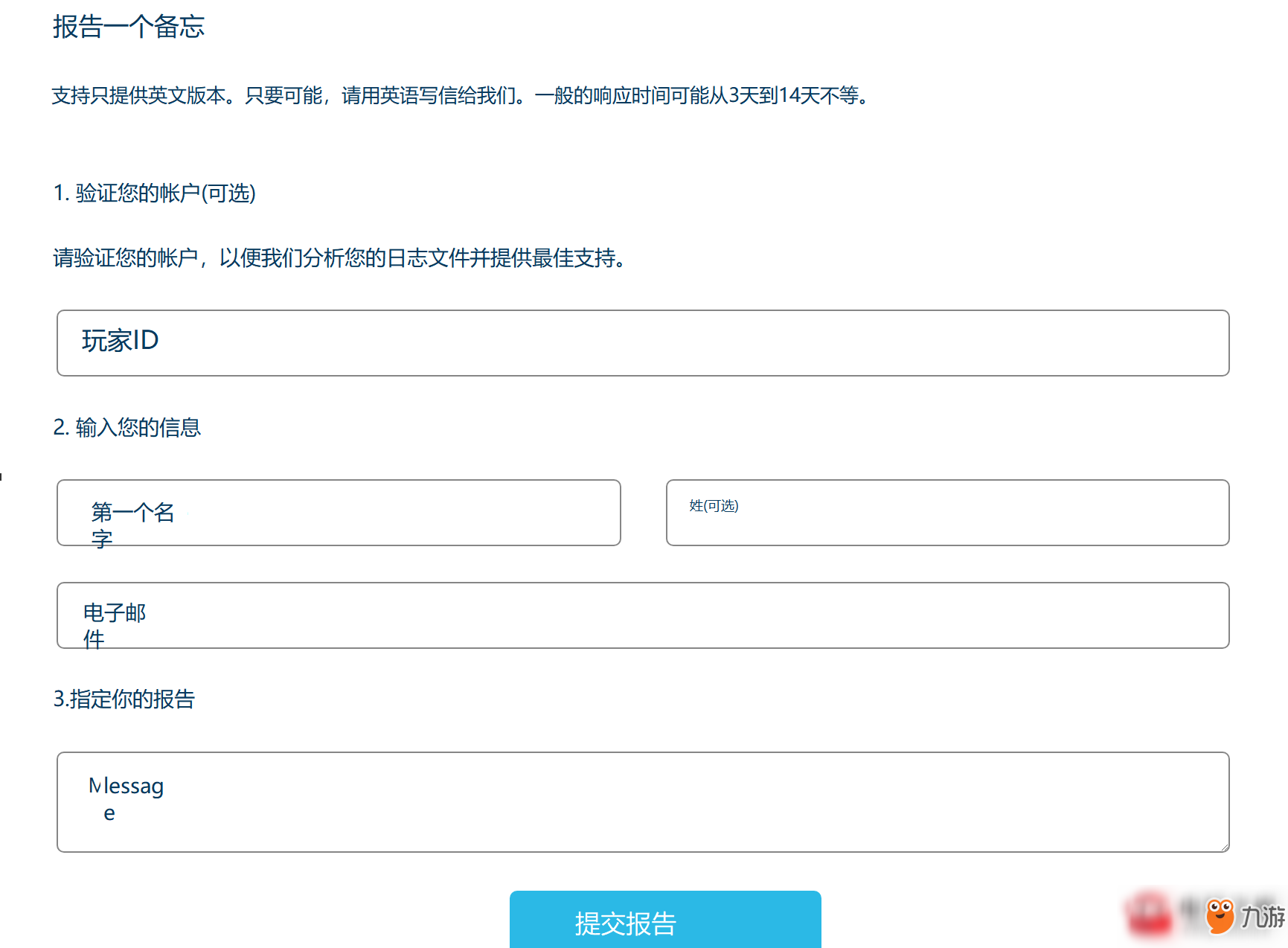Viewport: 1288px width, 948px height.
Task: Click the 玩家ID input field
Action: click(x=643, y=343)
